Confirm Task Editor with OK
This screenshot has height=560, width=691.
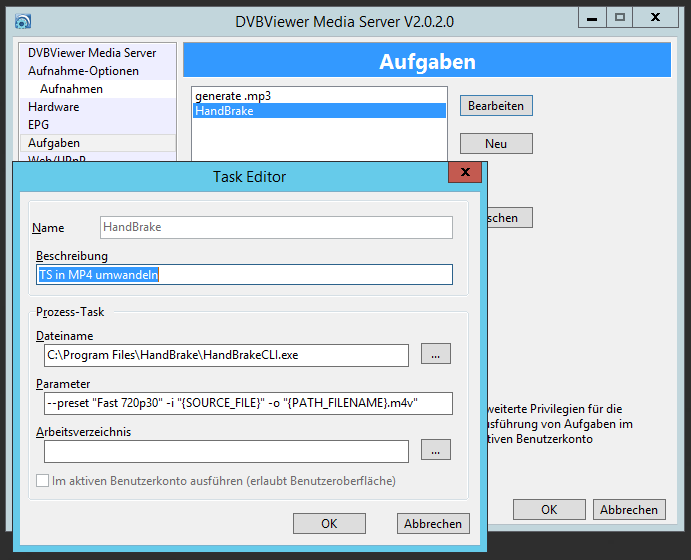point(329,523)
